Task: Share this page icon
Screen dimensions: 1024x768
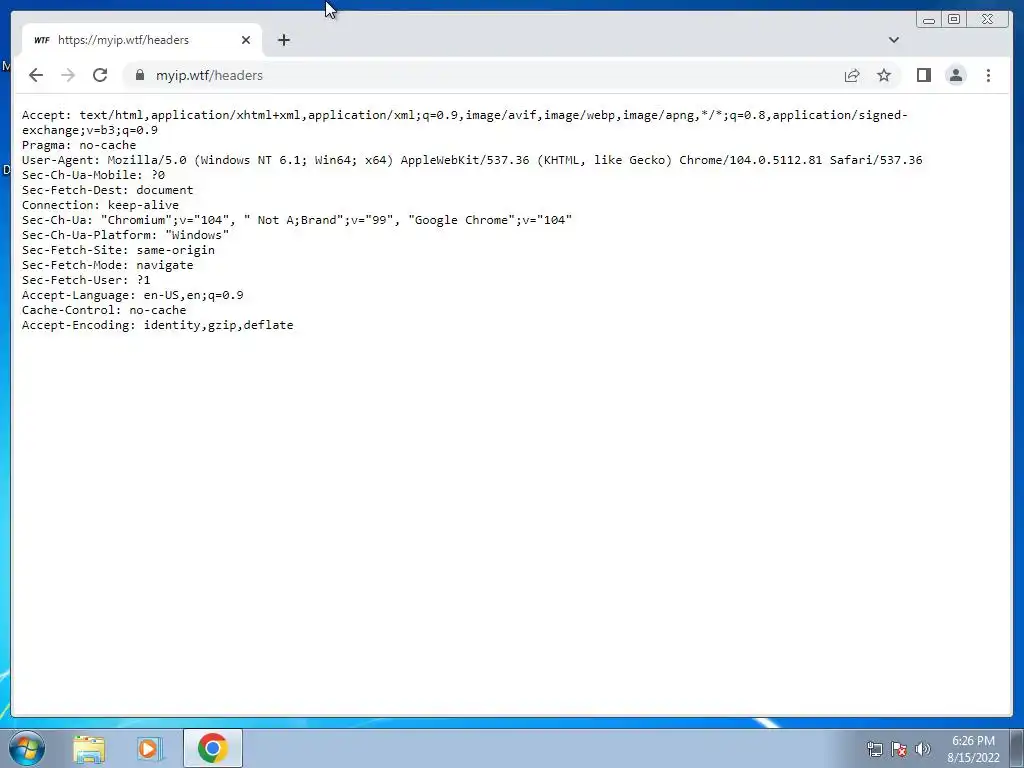Action: (852, 75)
